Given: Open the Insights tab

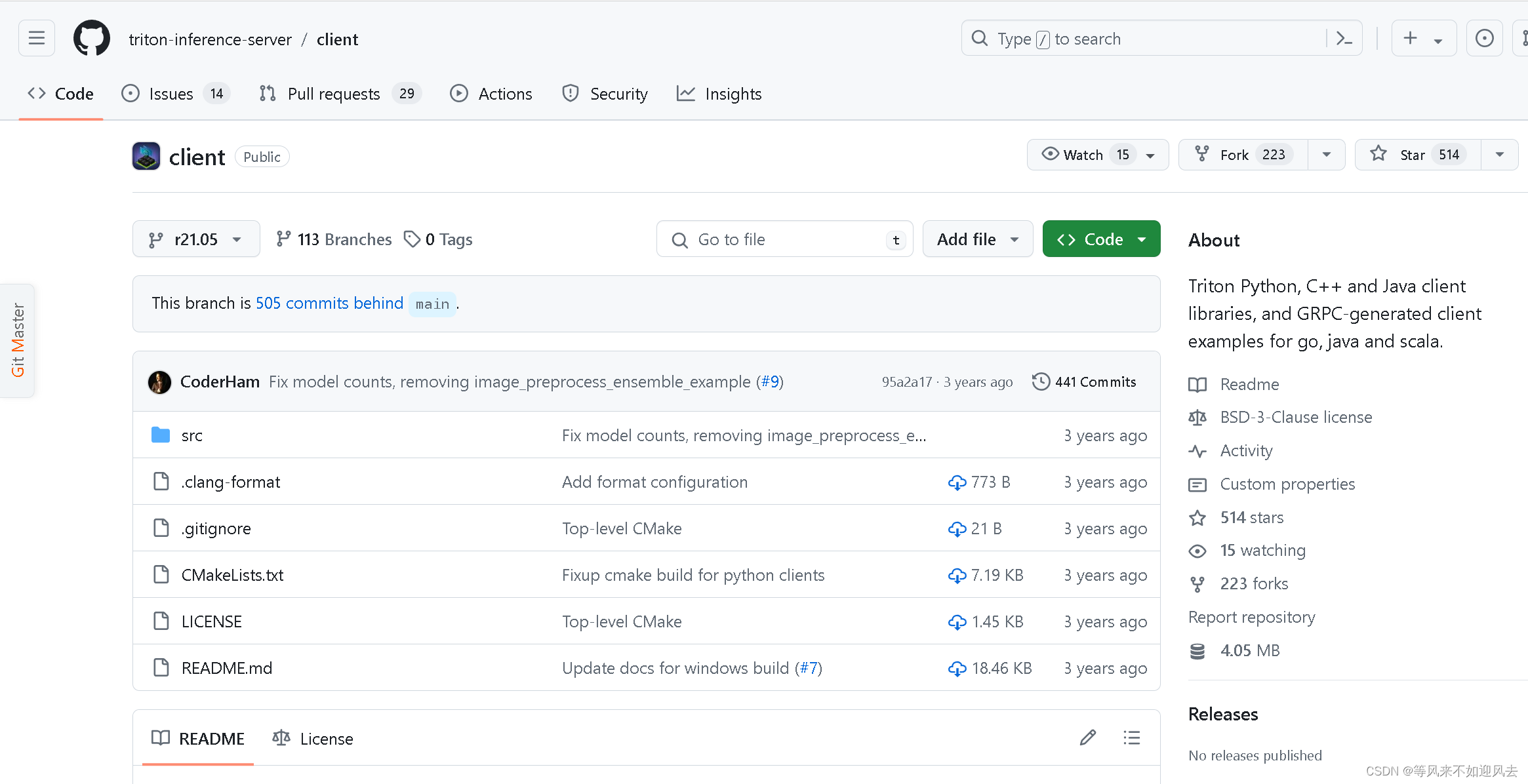Looking at the screenshot, I should 719,94.
